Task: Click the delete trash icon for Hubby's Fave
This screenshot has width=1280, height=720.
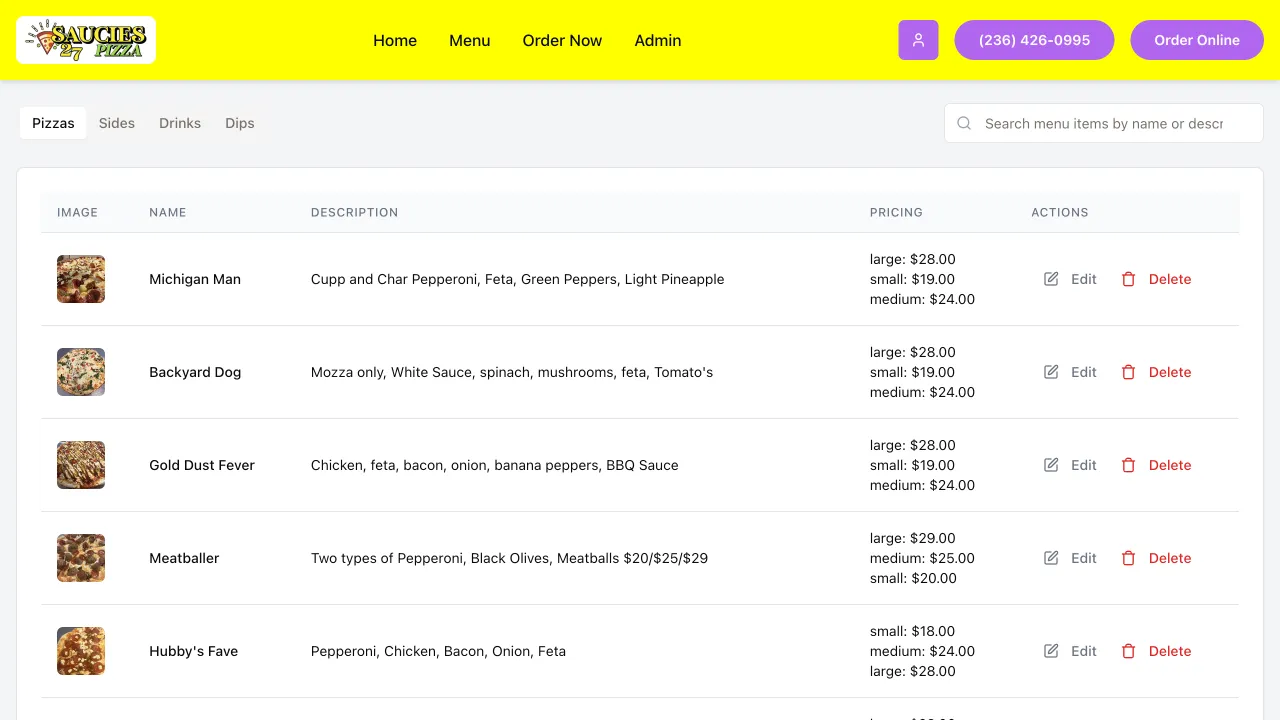Action: click(1128, 651)
